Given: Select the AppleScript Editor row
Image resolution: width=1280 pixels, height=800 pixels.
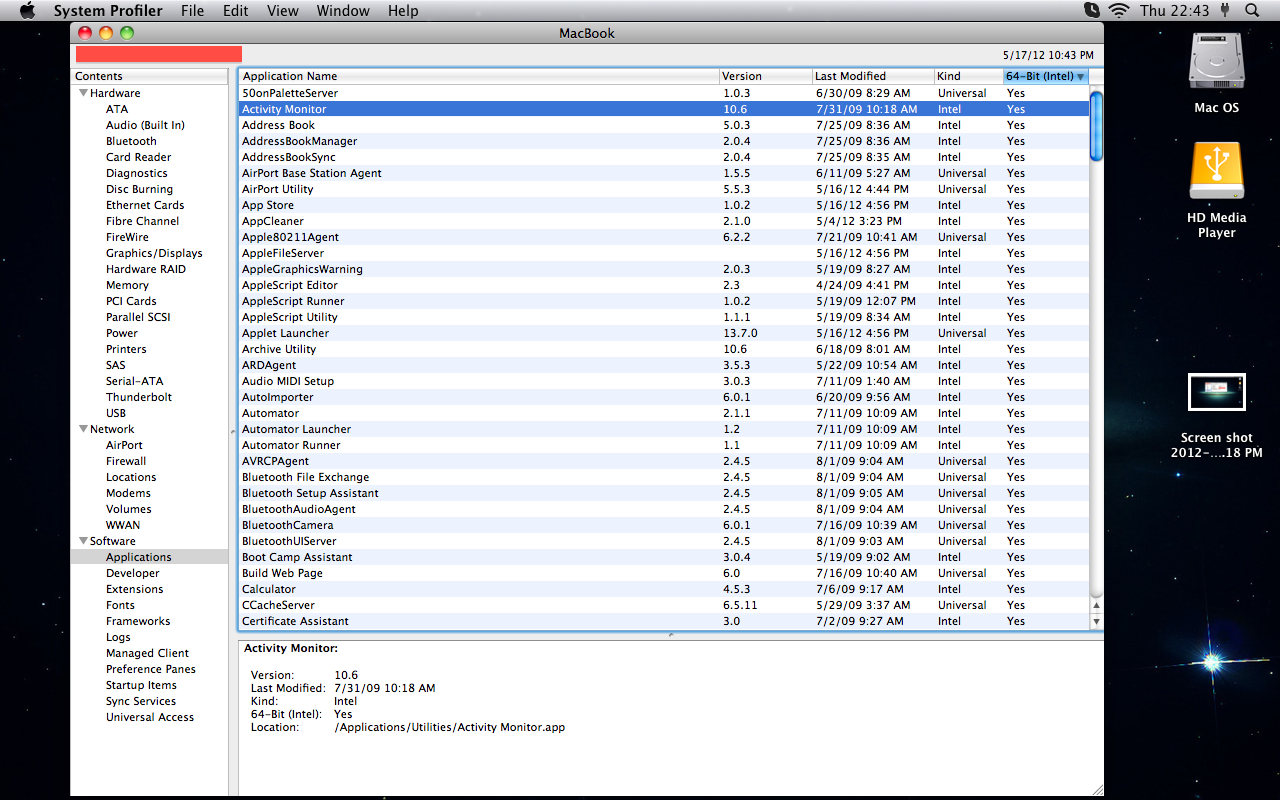Looking at the screenshot, I should pos(664,285).
